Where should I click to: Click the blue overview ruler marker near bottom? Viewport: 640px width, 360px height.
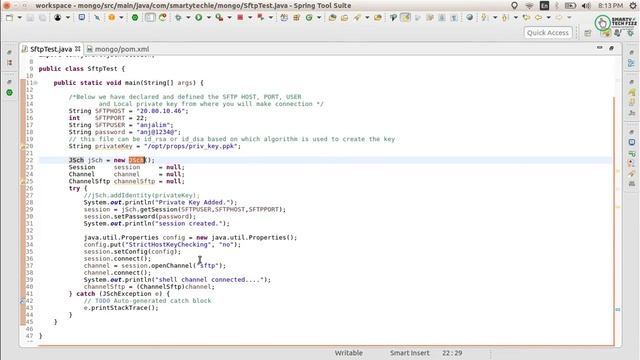[618, 309]
